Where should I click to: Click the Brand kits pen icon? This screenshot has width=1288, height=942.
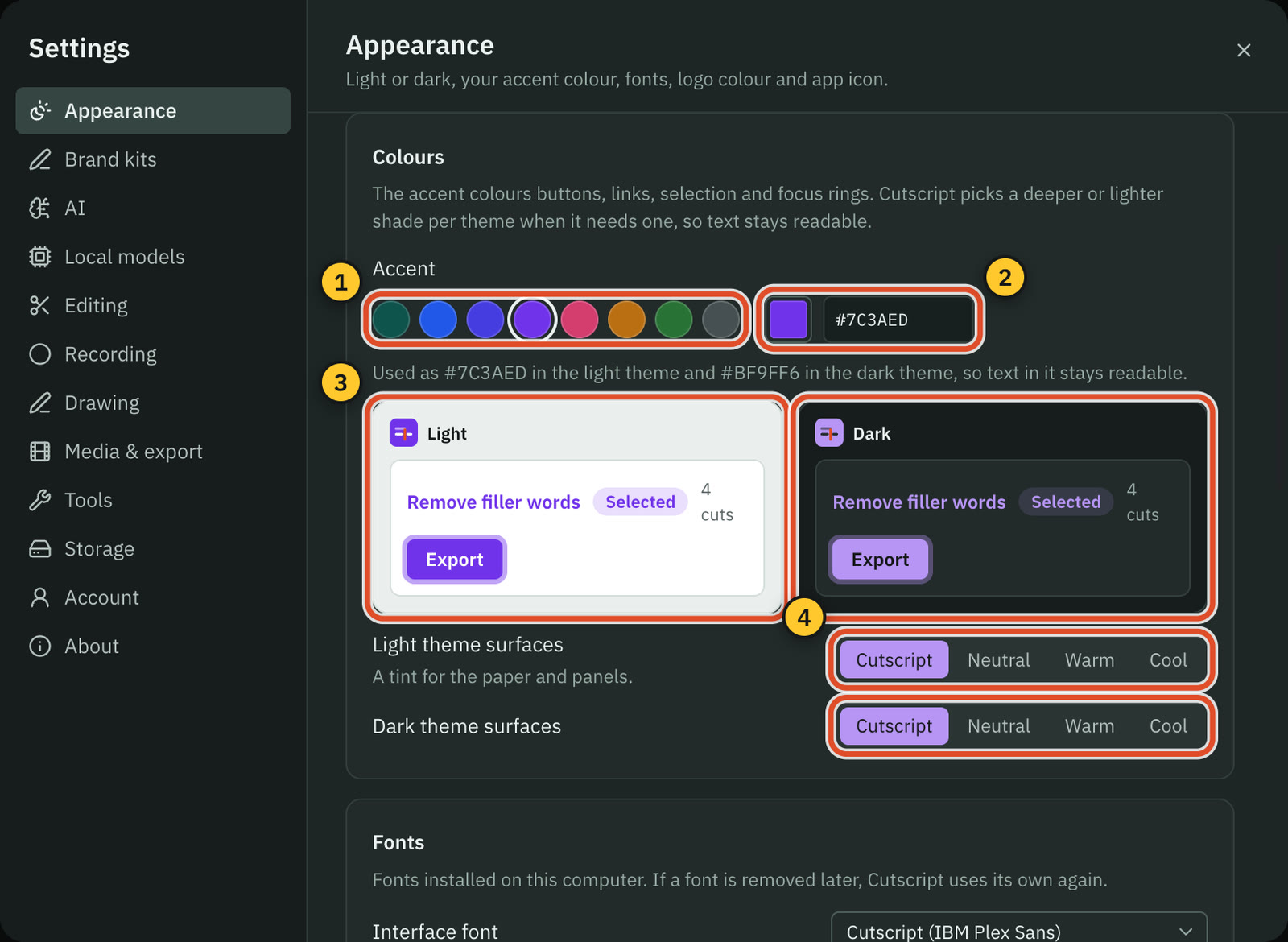(x=40, y=159)
